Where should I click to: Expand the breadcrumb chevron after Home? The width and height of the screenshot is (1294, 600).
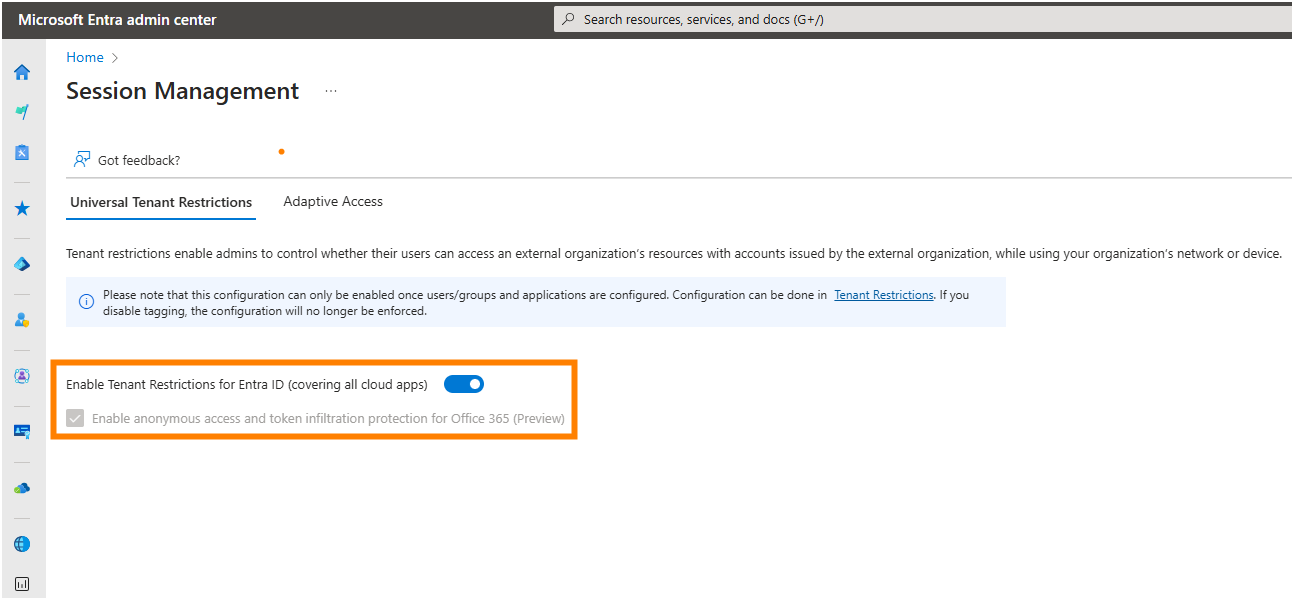(x=115, y=58)
